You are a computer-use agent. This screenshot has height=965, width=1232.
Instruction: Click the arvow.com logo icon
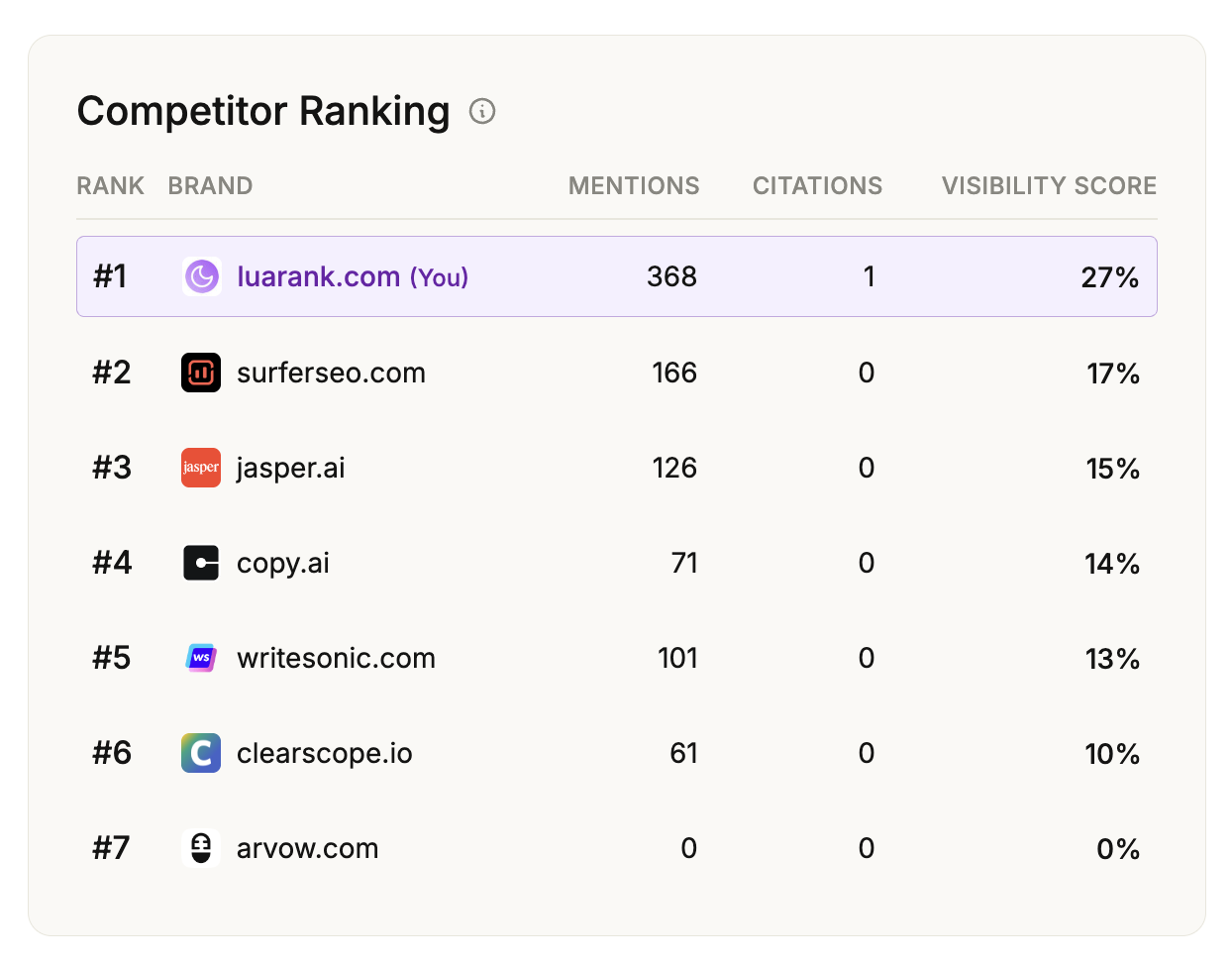201,848
